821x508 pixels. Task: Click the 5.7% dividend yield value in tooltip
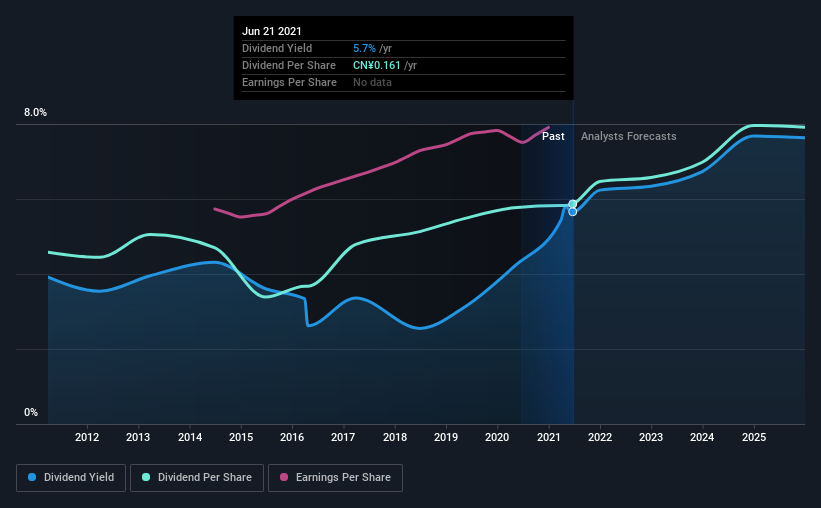pos(364,48)
